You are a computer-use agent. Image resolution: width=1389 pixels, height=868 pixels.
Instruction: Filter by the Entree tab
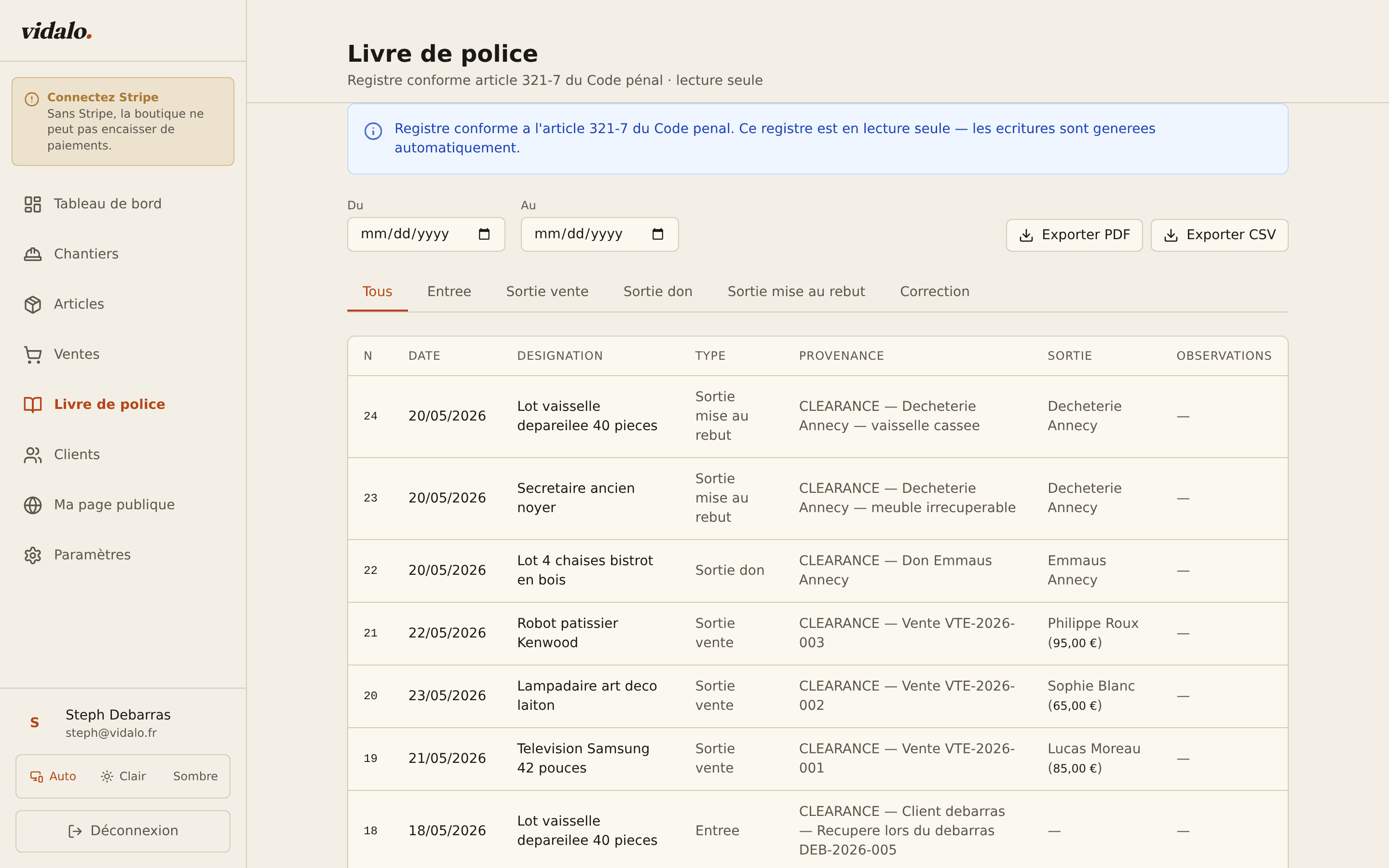coord(449,292)
